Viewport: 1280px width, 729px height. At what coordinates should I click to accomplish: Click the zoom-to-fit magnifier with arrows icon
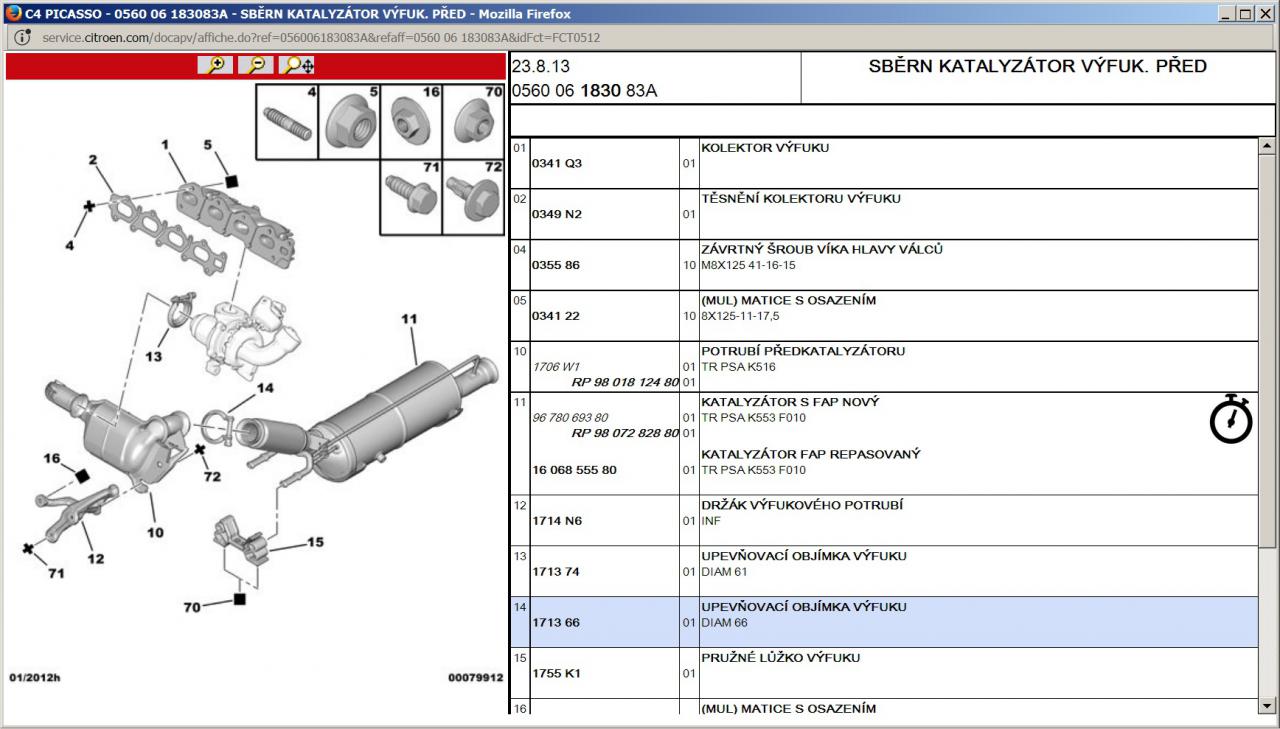pos(297,65)
